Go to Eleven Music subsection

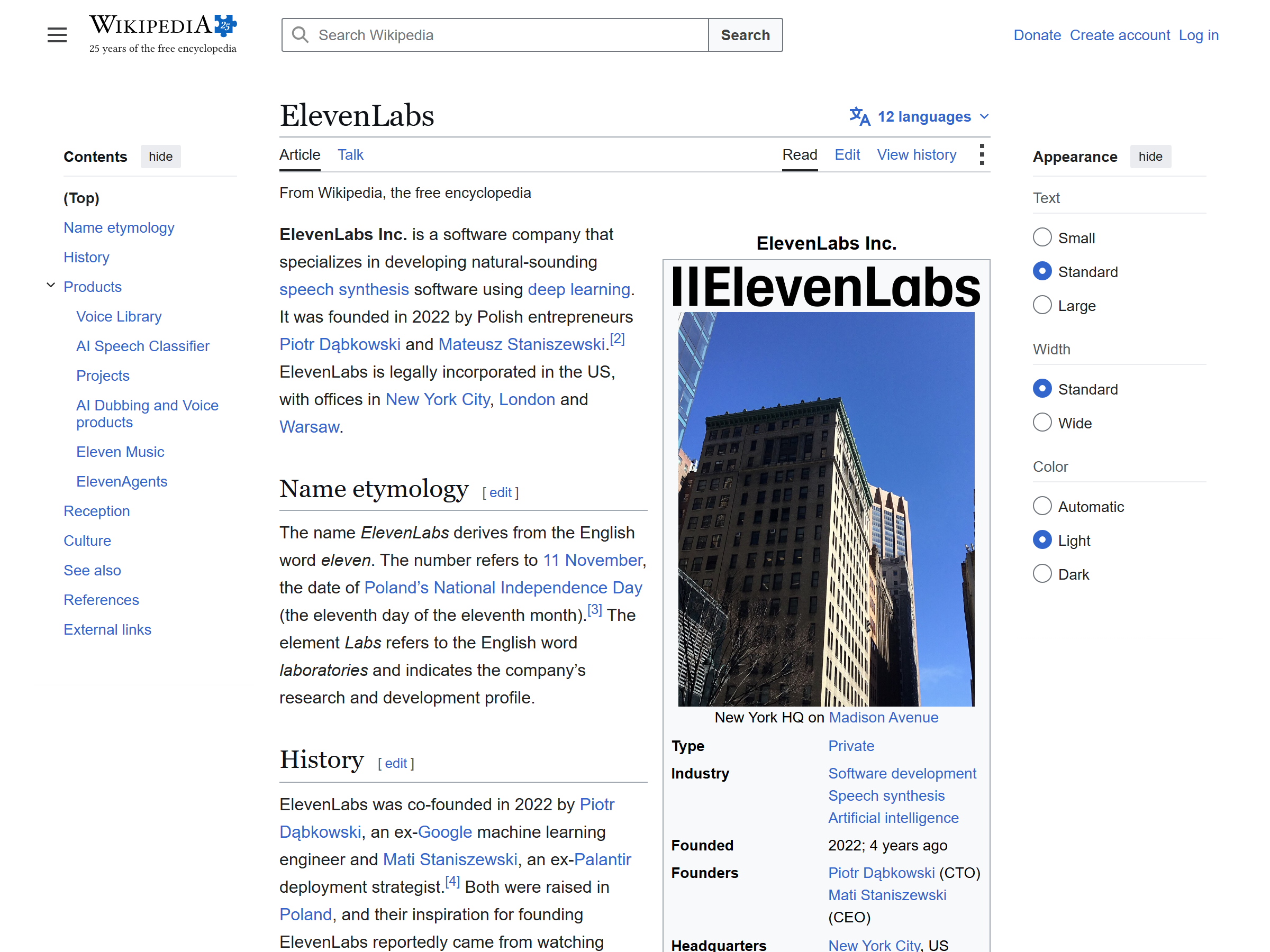click(120, 452)
